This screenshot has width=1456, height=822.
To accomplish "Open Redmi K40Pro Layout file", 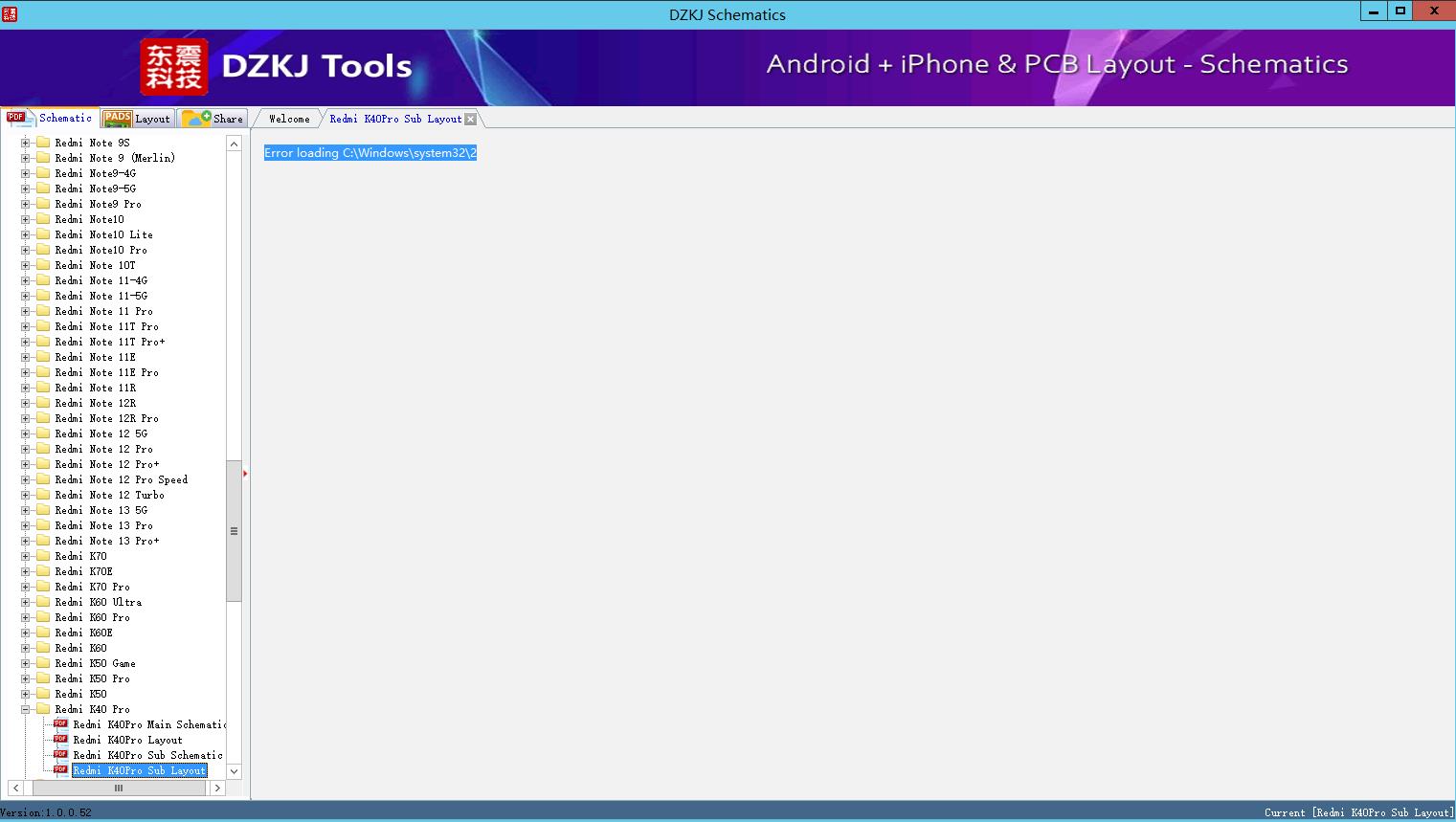I will click(127, 740).
